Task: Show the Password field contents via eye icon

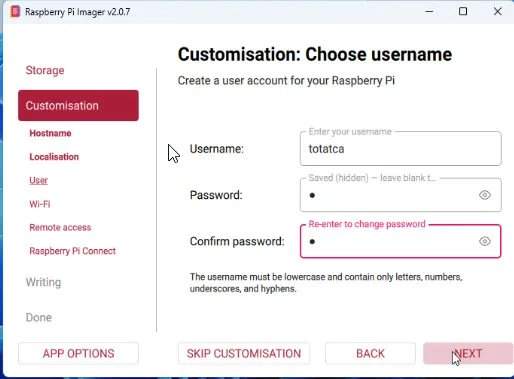Action: pos(485,195)
